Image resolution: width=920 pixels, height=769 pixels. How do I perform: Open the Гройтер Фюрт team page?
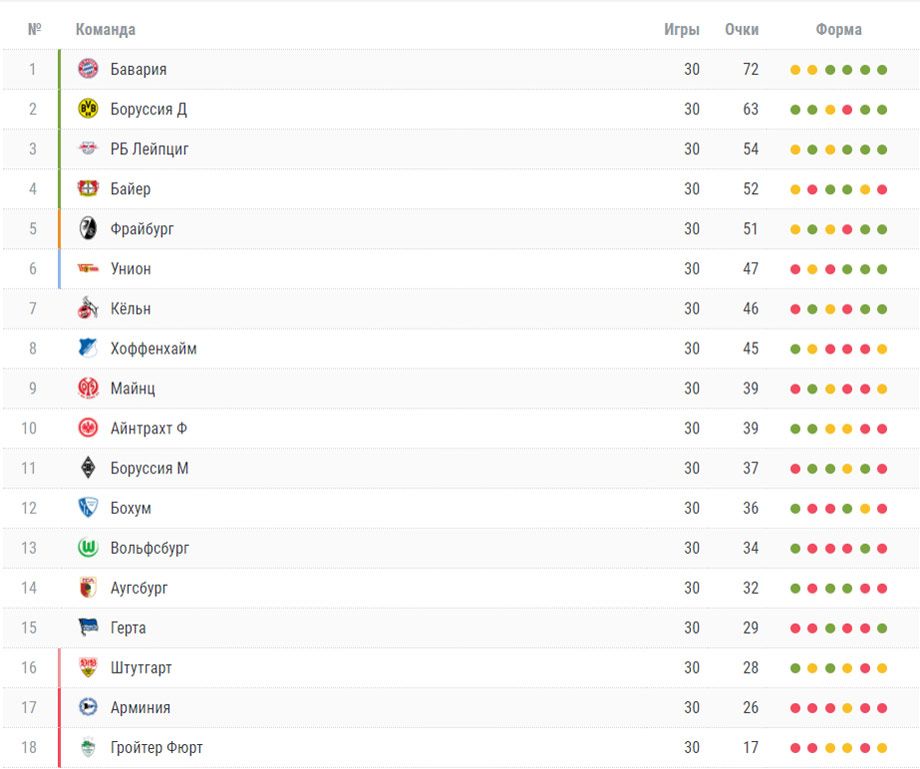157,747
